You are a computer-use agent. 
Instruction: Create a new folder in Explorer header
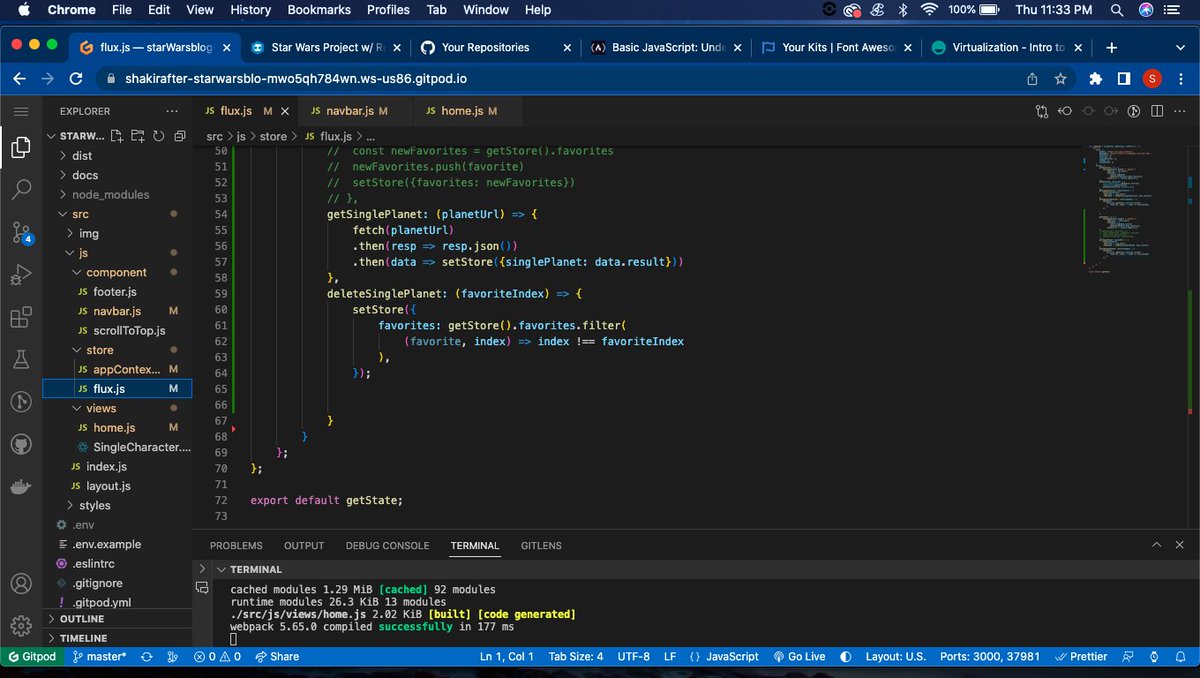point(138,136)
